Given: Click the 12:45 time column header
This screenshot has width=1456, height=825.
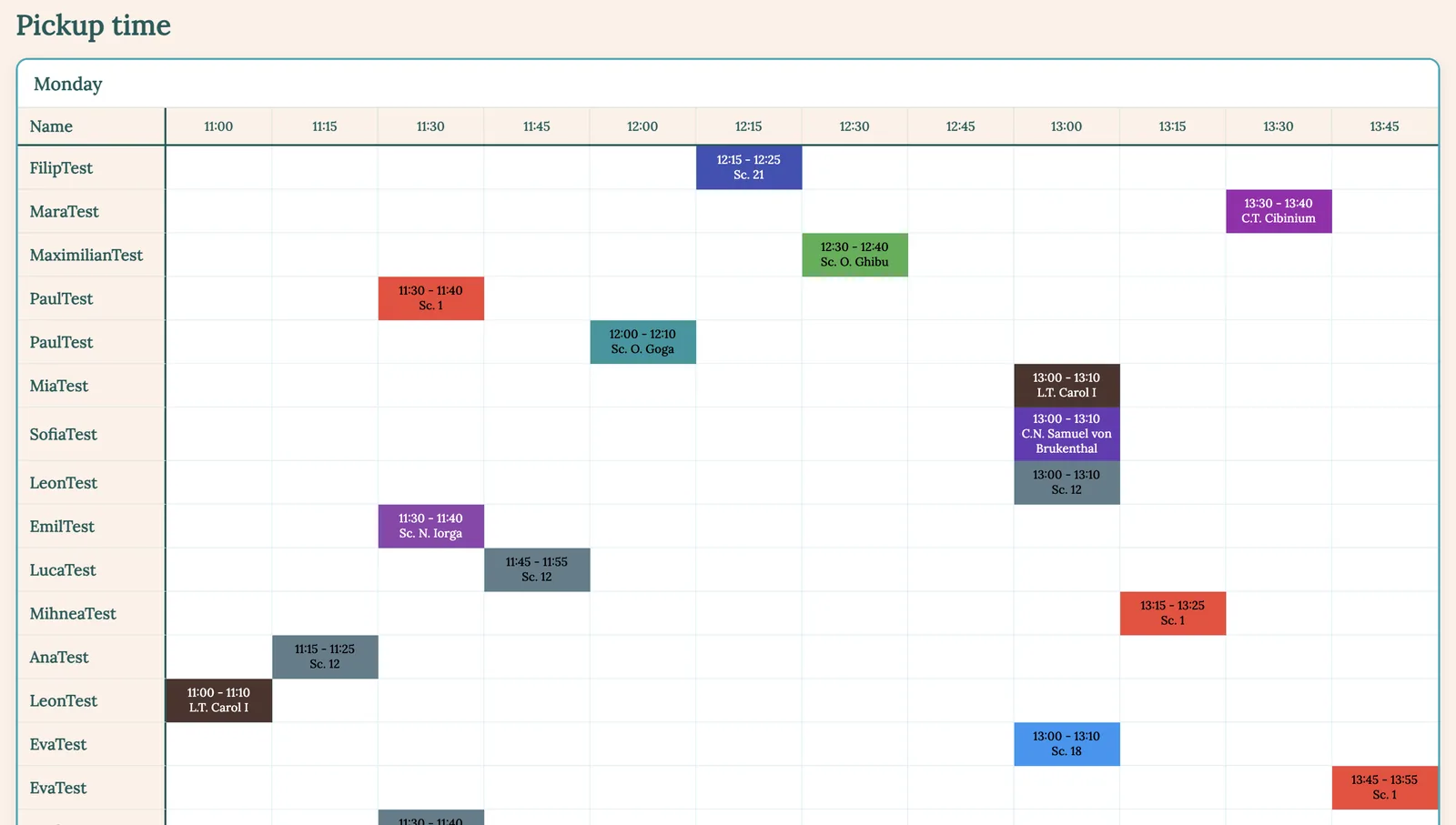Looking at the screenshot, I should tap(961, 126).
